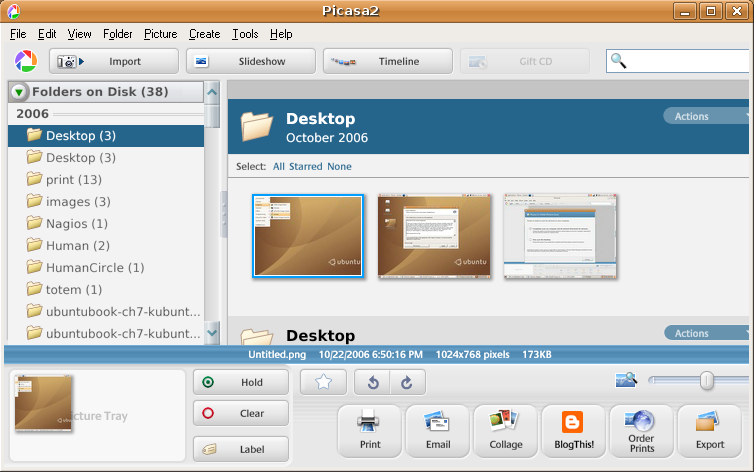The image size is (754, 472).
Task: Click the Print button
Action: (370, 431)
